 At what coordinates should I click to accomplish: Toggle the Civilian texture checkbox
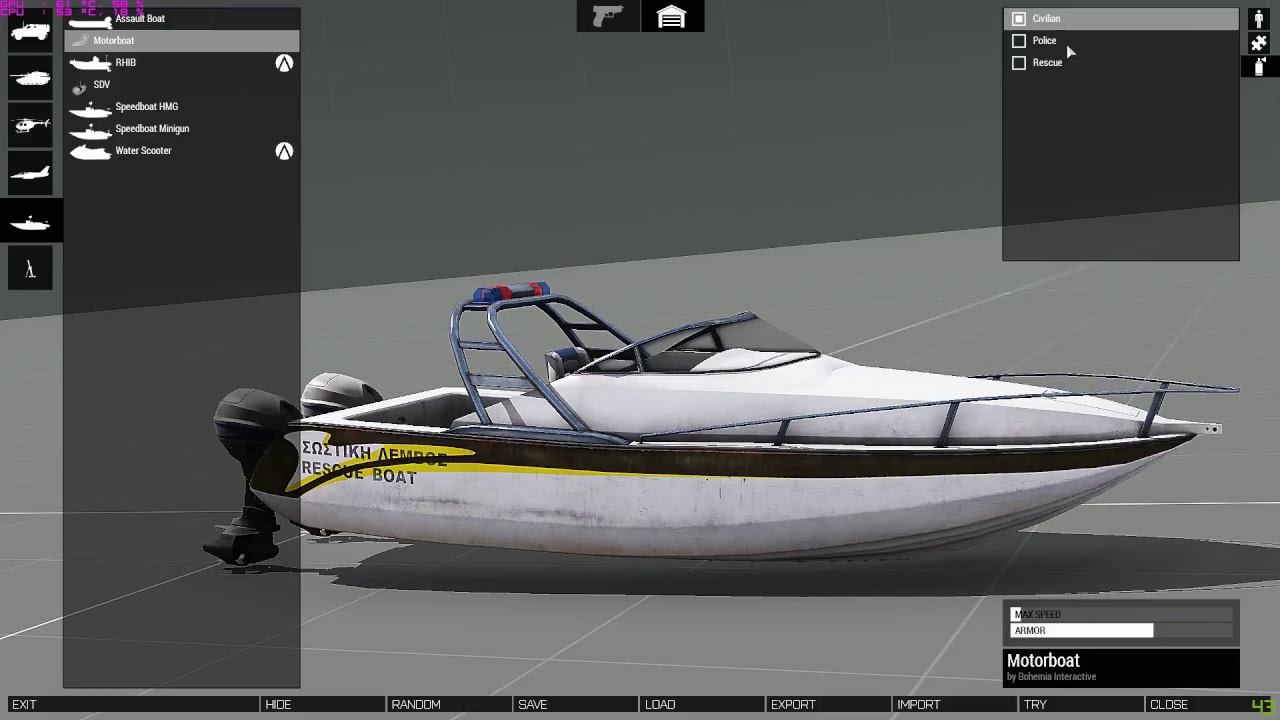(x=1019, y=19)
